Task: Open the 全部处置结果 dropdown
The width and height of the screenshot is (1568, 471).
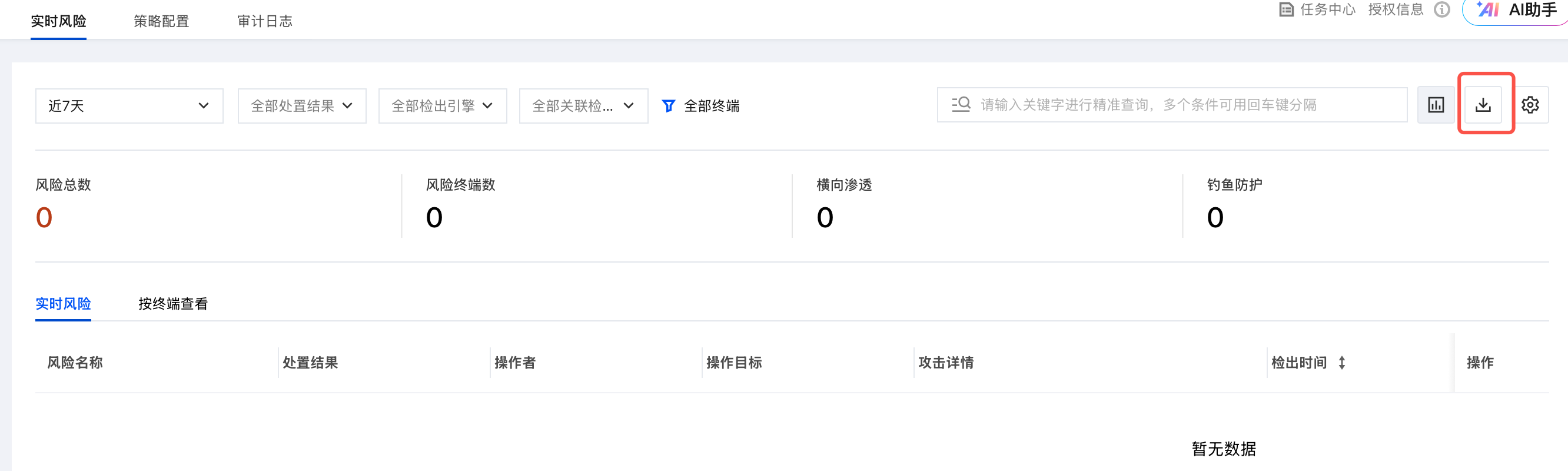Action: point(302,106)
